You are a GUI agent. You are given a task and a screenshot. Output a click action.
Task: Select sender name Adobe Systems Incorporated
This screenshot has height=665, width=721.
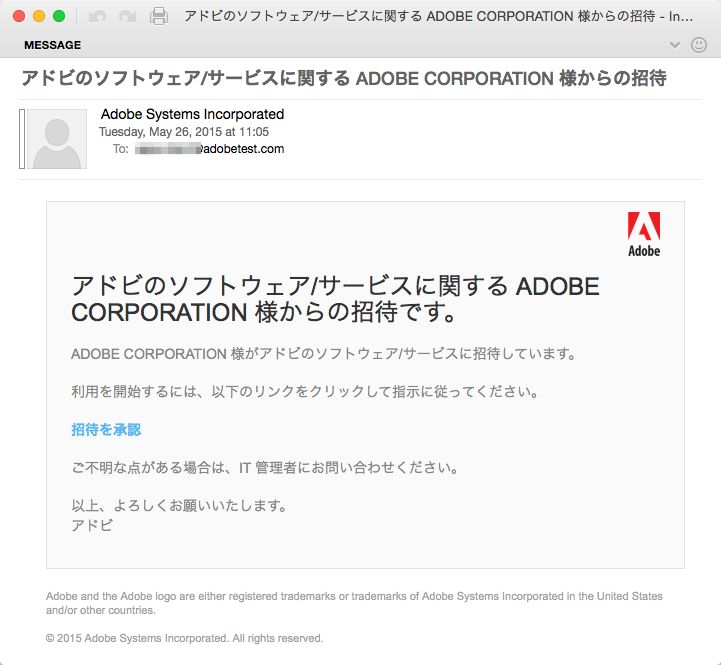point(193,114)
